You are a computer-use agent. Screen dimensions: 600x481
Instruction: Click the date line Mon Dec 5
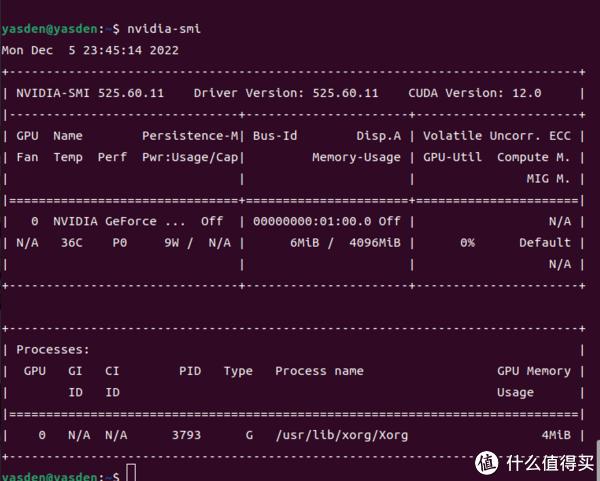tap(90, 51)
